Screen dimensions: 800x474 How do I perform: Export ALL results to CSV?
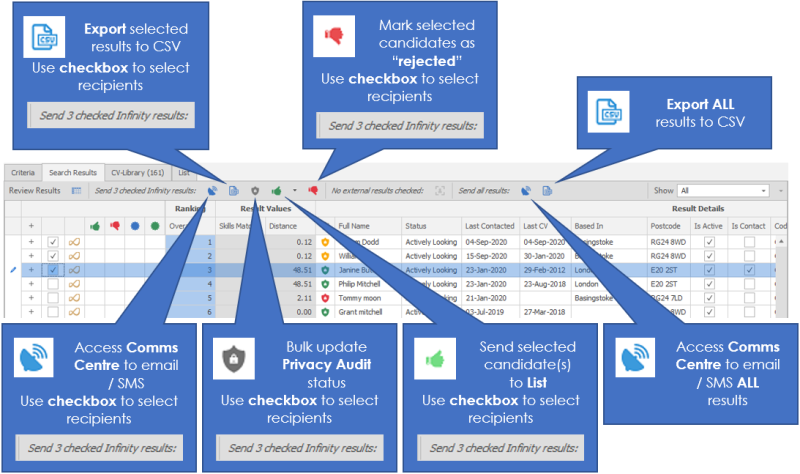tap(547, 190)
